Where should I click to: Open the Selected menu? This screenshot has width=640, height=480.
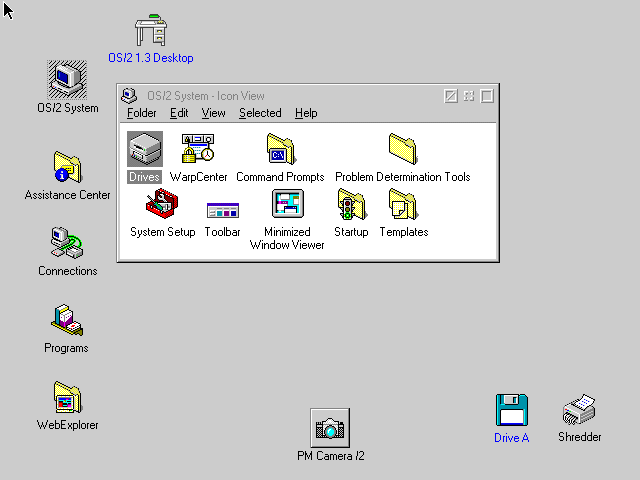pyautogui.click(x=260, y=113)
